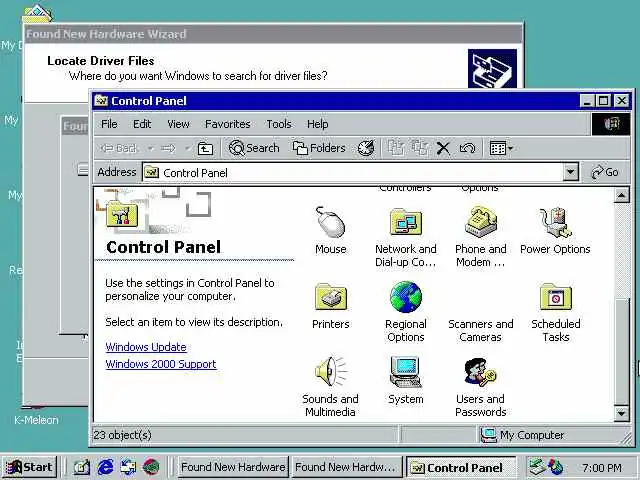
Task: Switch to second Found New Hardw... taskbar button
Action: 347,467
